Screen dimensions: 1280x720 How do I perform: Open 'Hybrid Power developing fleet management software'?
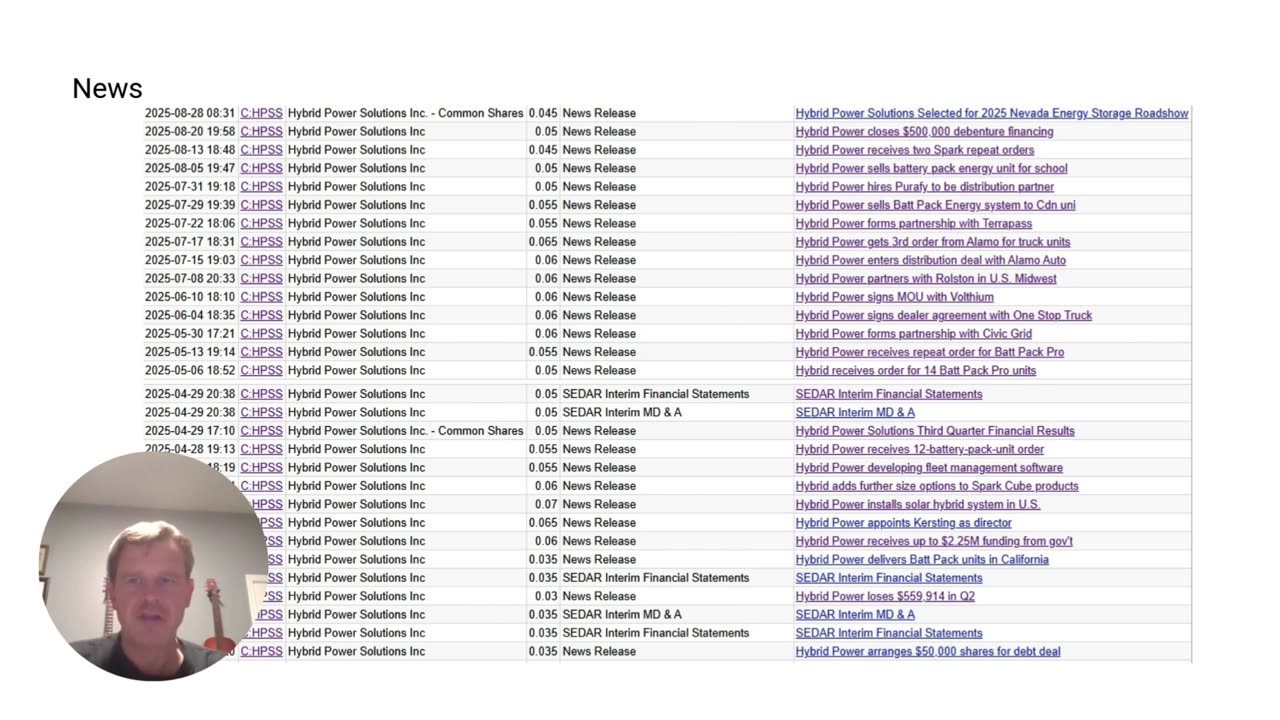tap(928, 467)
